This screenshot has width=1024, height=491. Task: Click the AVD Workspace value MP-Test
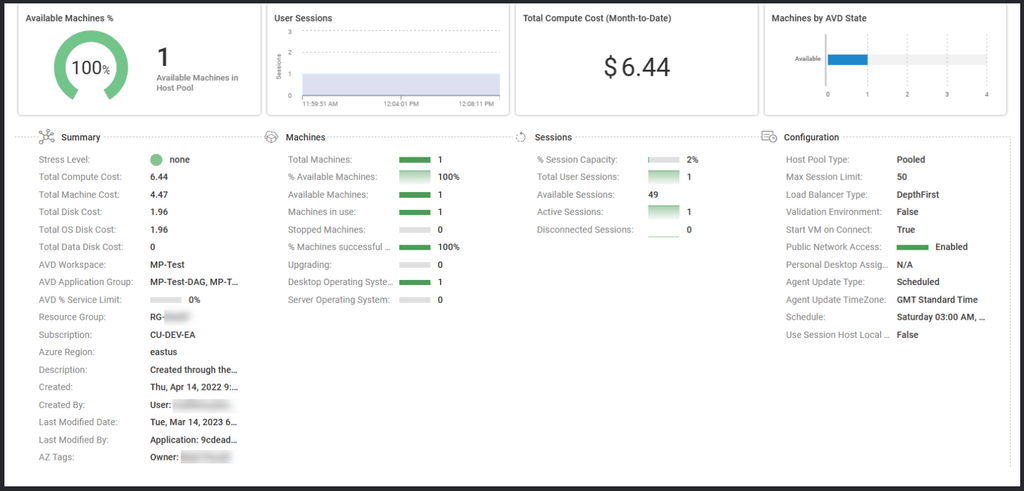(x=167, y=265)
